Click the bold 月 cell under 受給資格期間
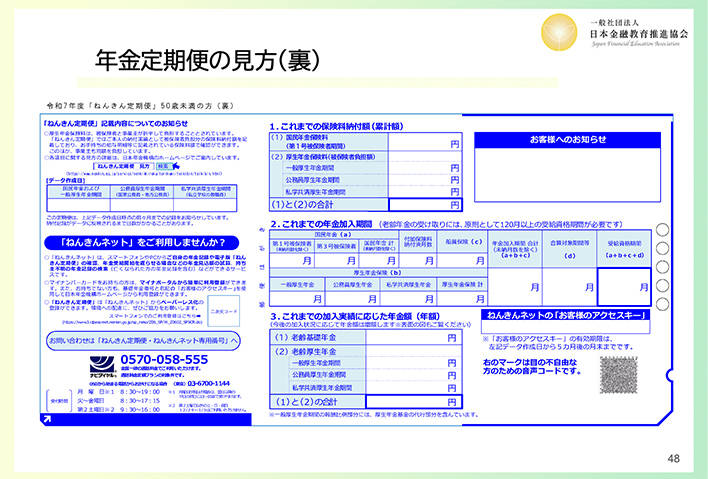The height and width of the screenshot is (479, 708). (x=624, y=287)
